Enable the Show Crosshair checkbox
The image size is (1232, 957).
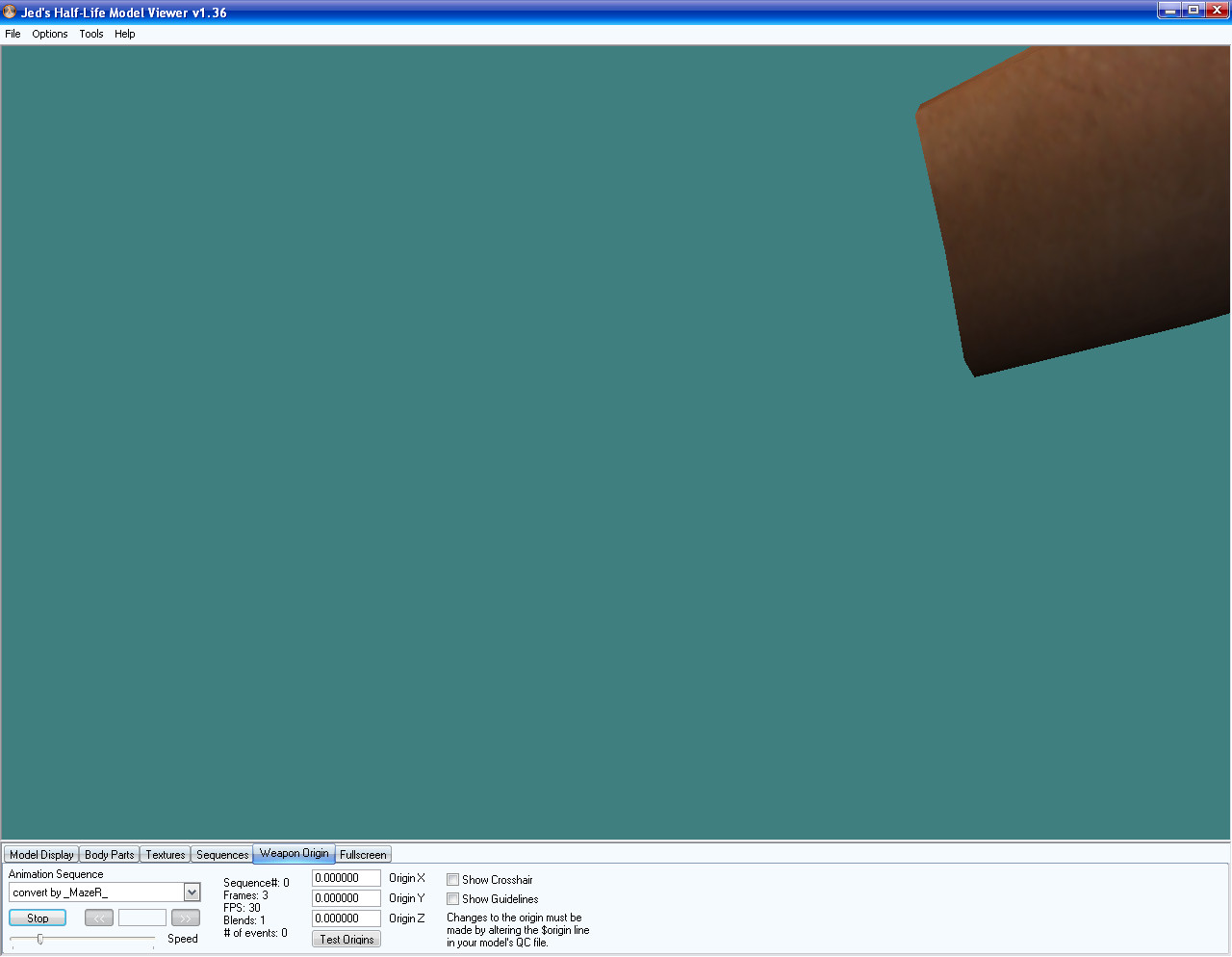click(x=452, y=880)
